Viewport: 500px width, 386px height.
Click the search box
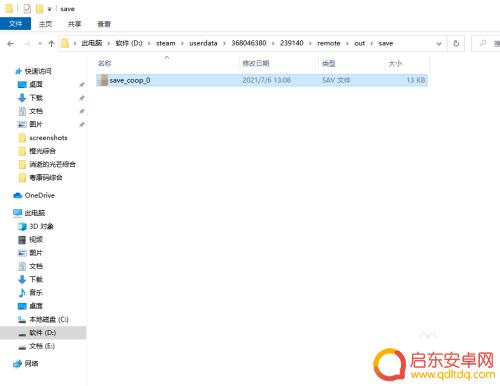point(487,43)
